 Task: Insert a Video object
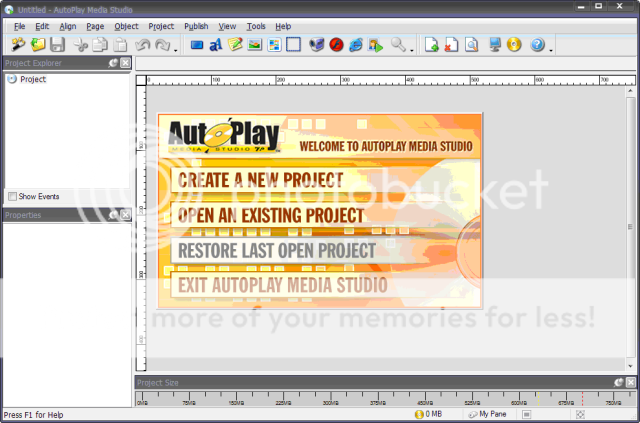coord(316,45)
